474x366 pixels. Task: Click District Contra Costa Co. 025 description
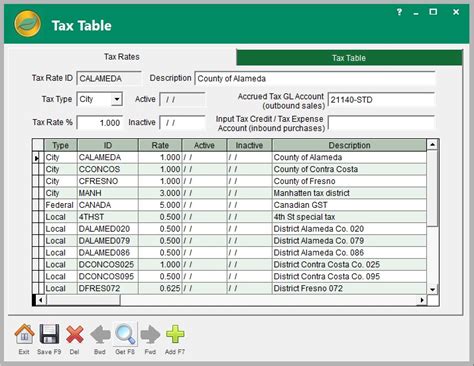pos(349,265)
